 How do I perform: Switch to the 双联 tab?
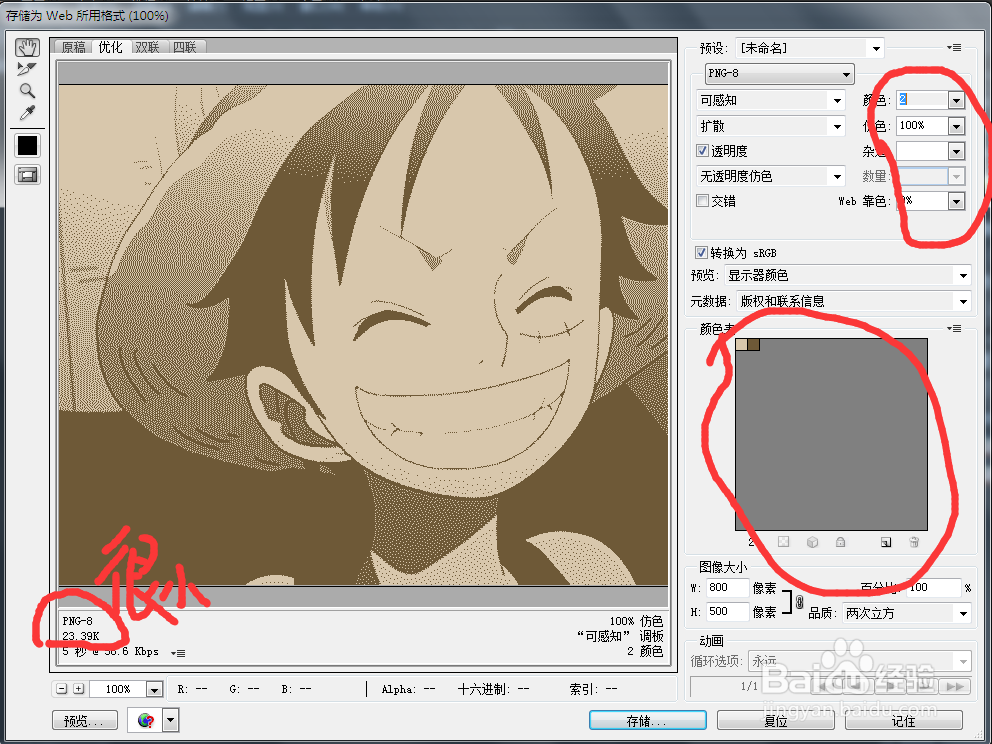[x=147, y=47]
